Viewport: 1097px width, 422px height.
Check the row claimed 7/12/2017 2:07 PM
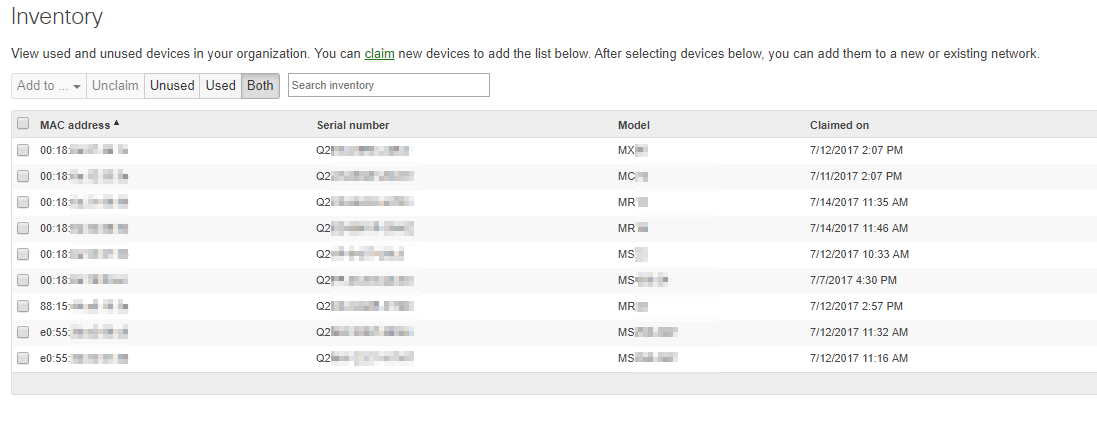[23, 150]
